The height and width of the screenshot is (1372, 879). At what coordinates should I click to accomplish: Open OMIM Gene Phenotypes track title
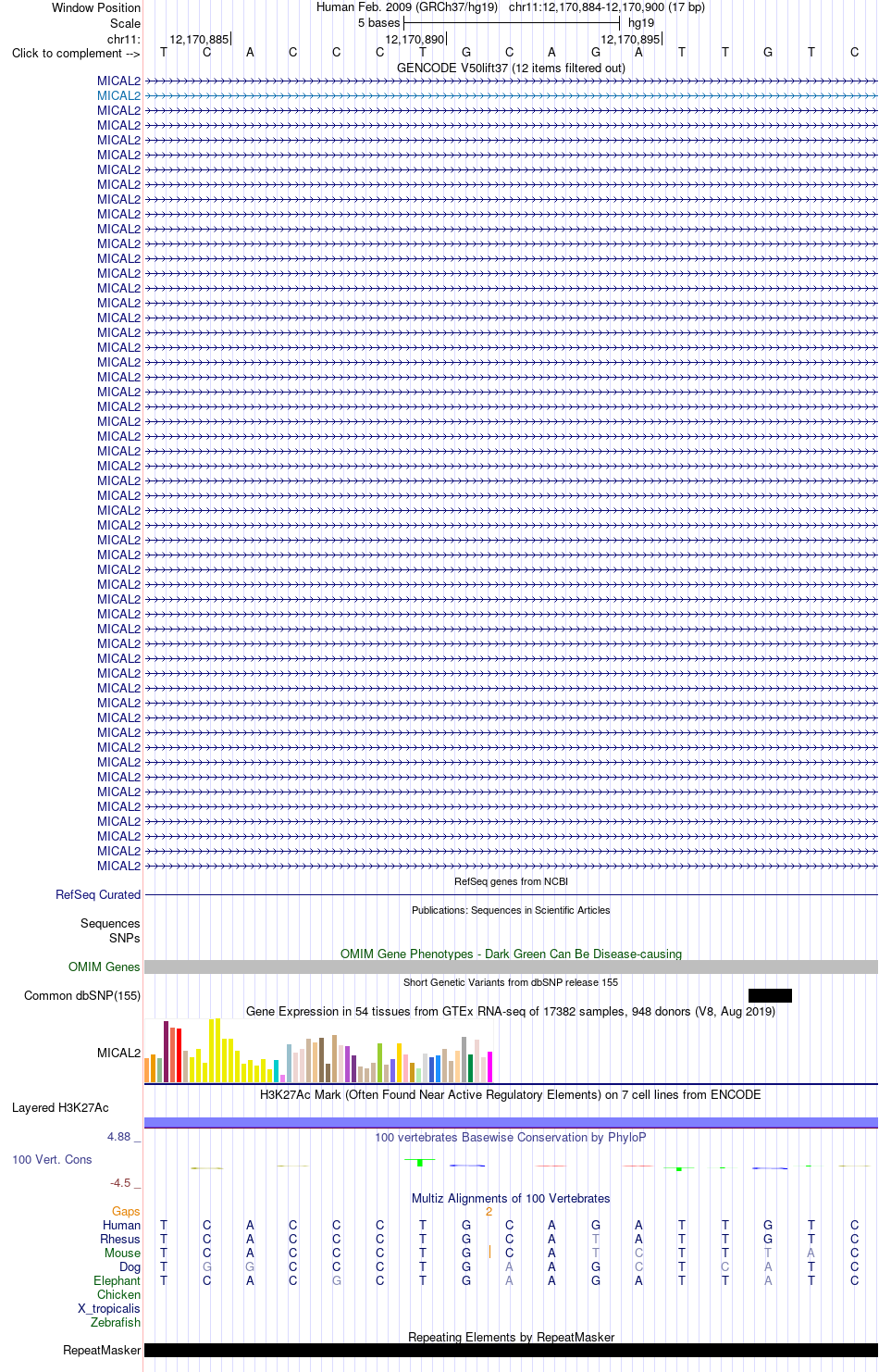pyautogui.click(x=511, y=954)
